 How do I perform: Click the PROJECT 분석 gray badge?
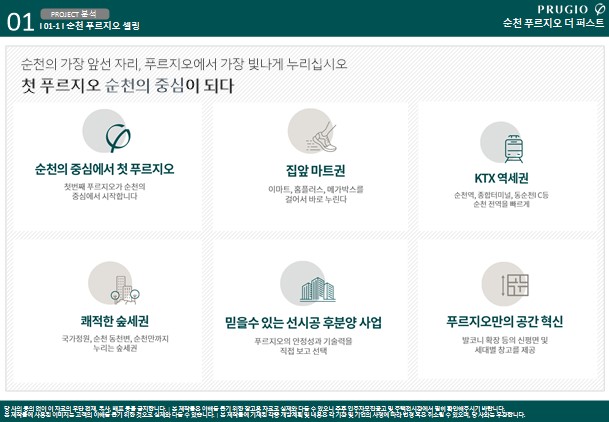[75, 14]
